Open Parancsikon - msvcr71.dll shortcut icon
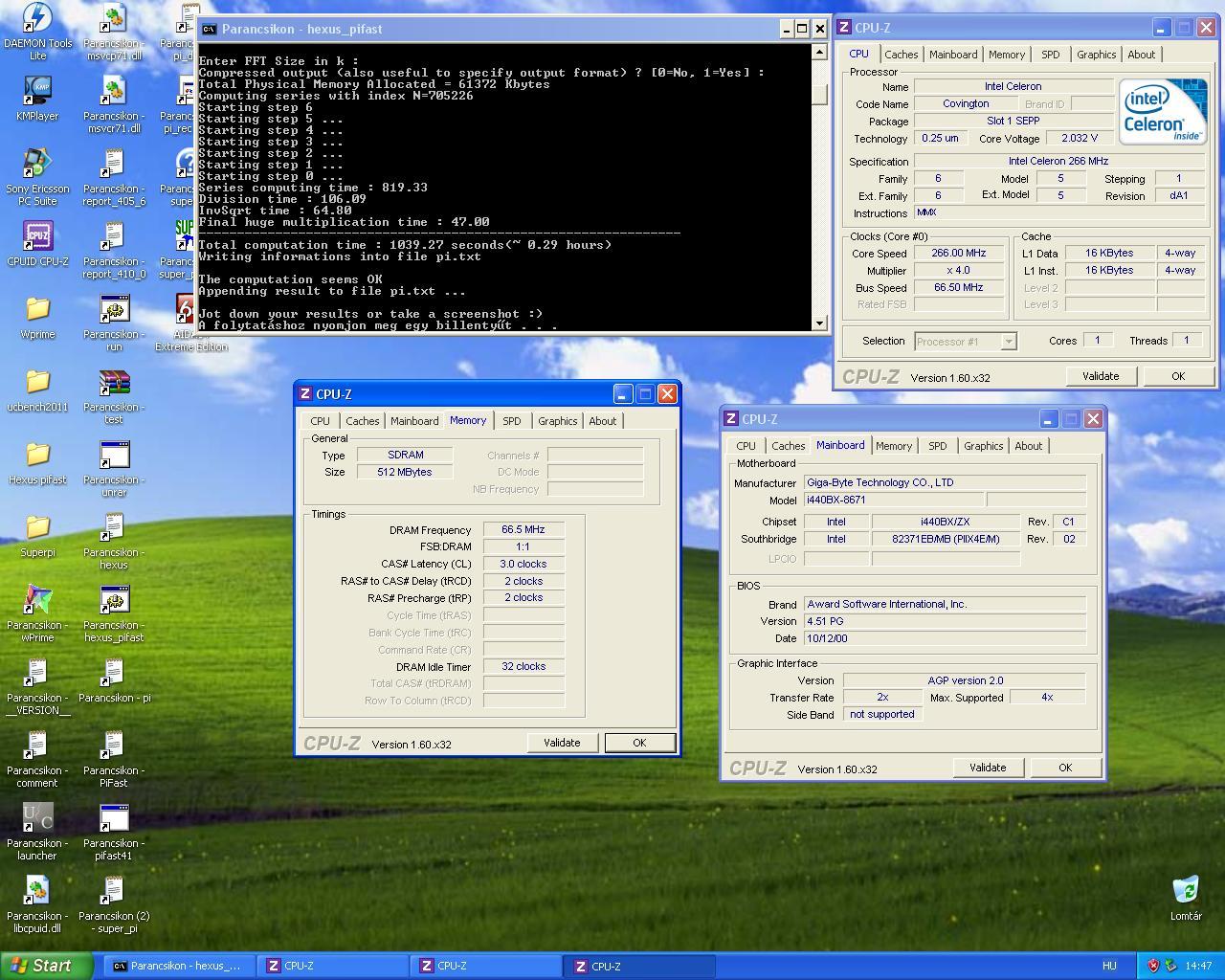This screenshot has width=1225, height=980. [x=114, y=90]
